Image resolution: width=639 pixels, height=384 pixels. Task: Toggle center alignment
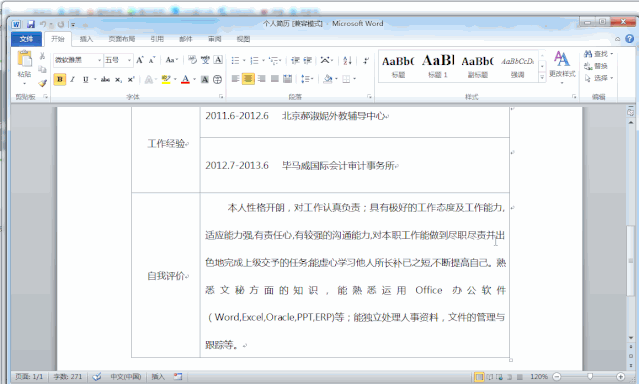click(x=248, y=79)
